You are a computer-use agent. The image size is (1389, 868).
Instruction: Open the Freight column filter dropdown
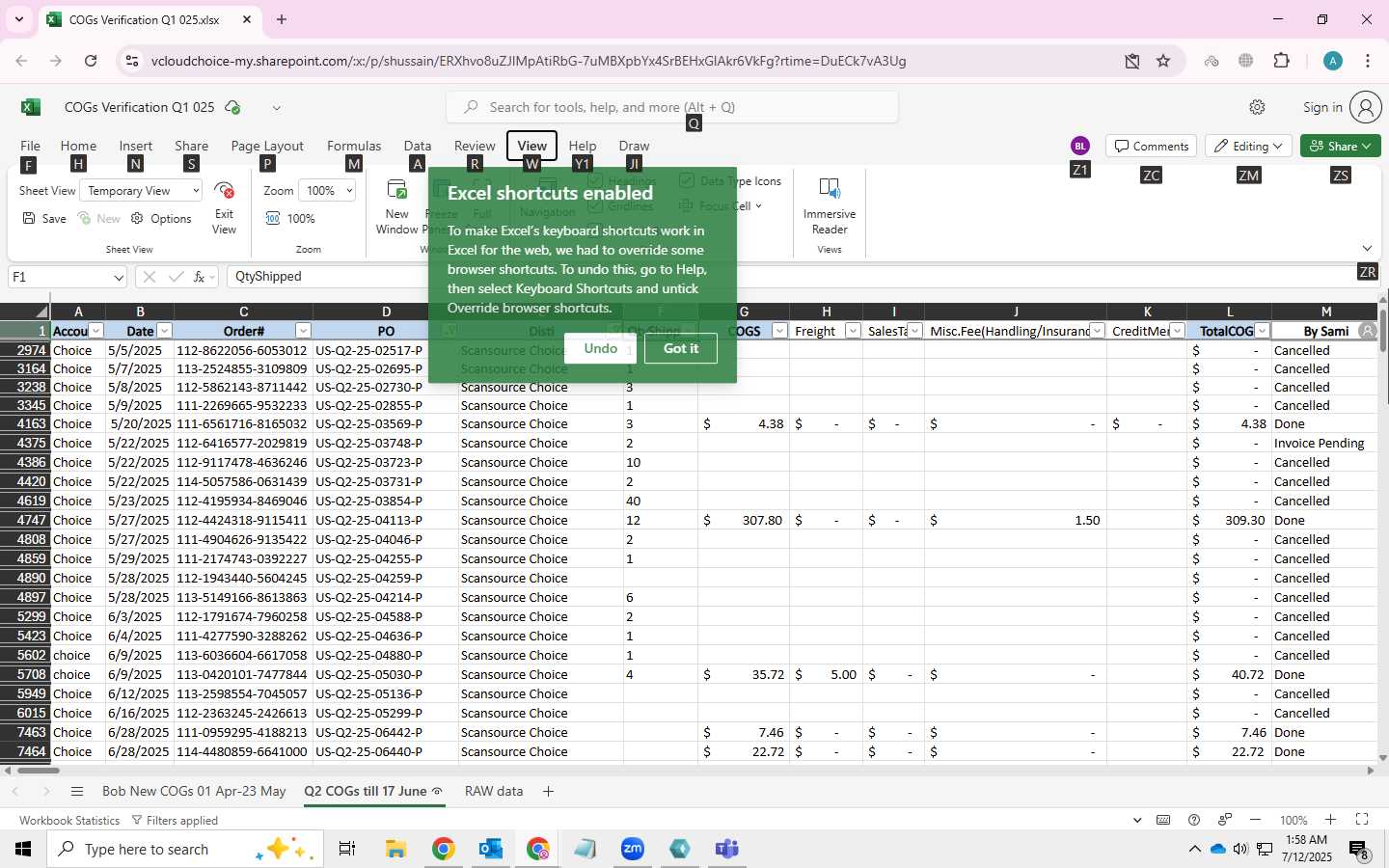click(853, 331)
